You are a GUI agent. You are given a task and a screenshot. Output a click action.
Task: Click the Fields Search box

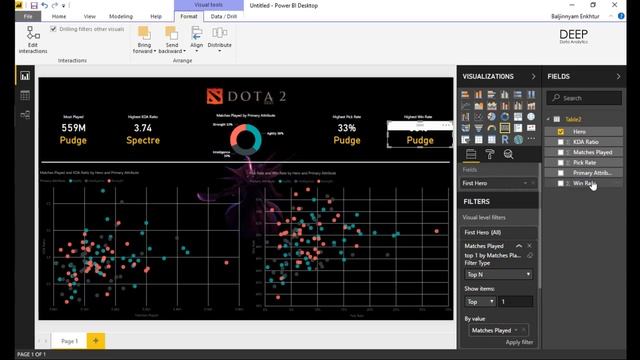pos(584,98)
